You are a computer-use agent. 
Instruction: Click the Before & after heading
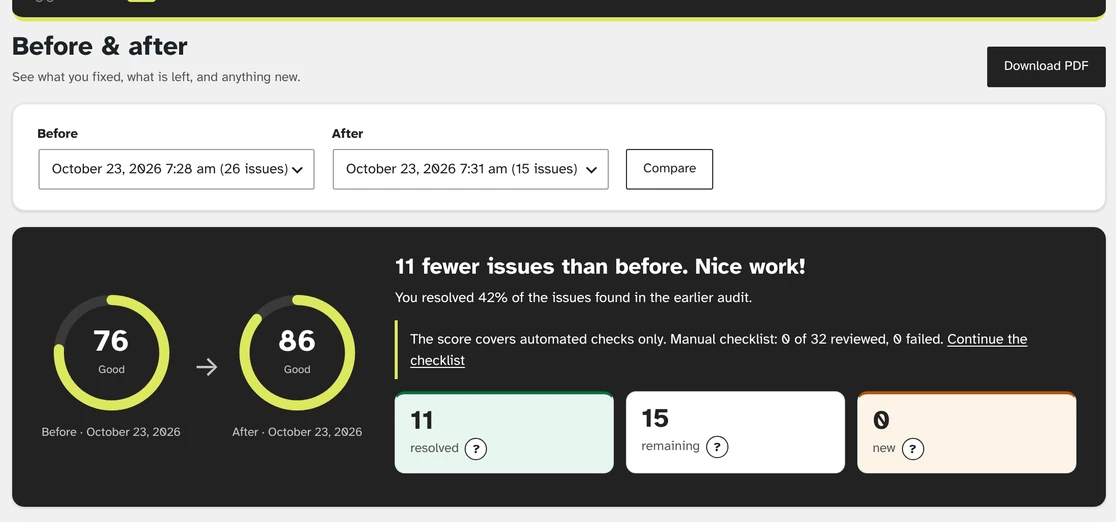coord(100,46)
